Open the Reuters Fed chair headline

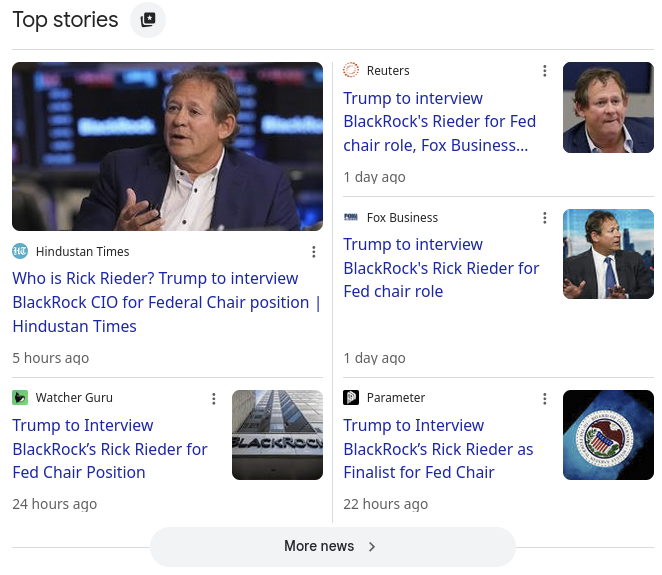440,122
